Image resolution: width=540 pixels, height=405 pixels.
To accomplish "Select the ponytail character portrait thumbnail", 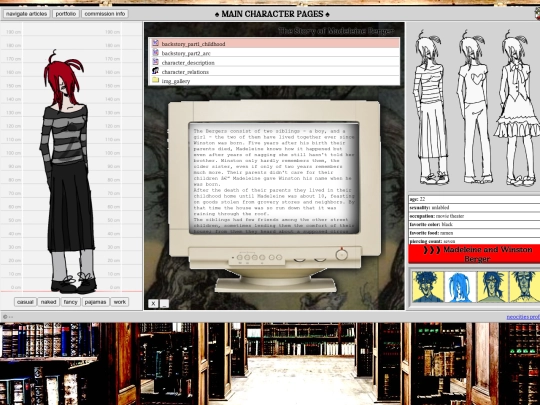I will tap(492, 287).
